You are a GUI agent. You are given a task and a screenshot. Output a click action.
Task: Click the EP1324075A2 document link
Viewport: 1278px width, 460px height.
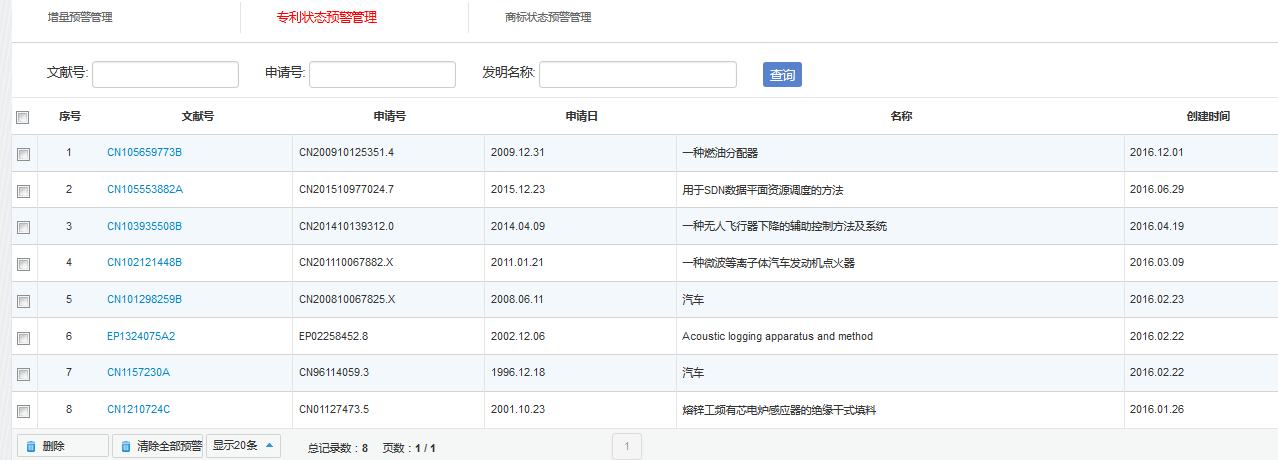(141, 337)
